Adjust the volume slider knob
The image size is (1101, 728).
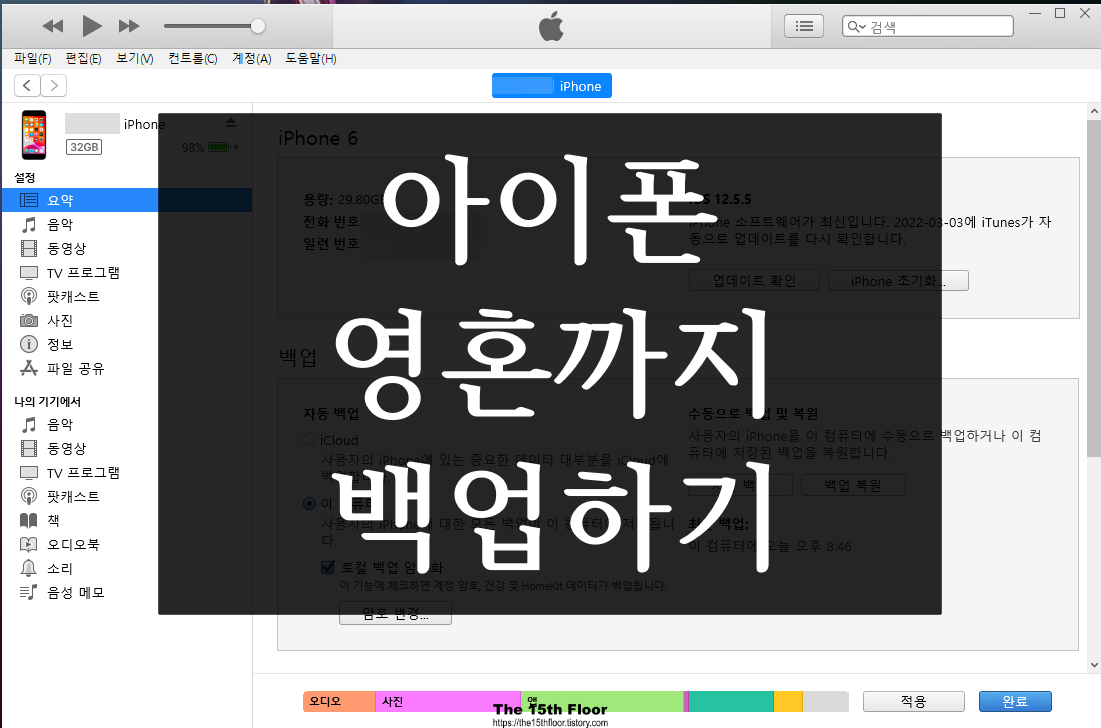point(258,27)
